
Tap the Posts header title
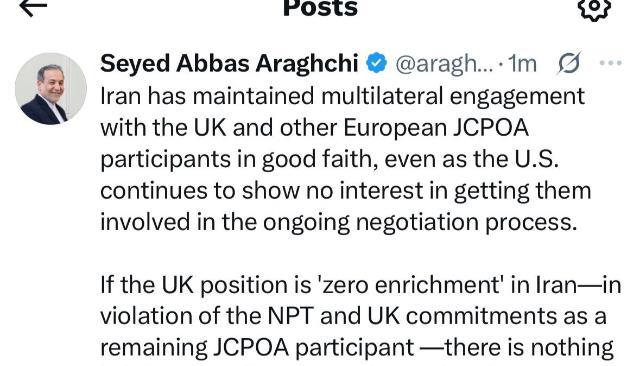click(320, 7)
